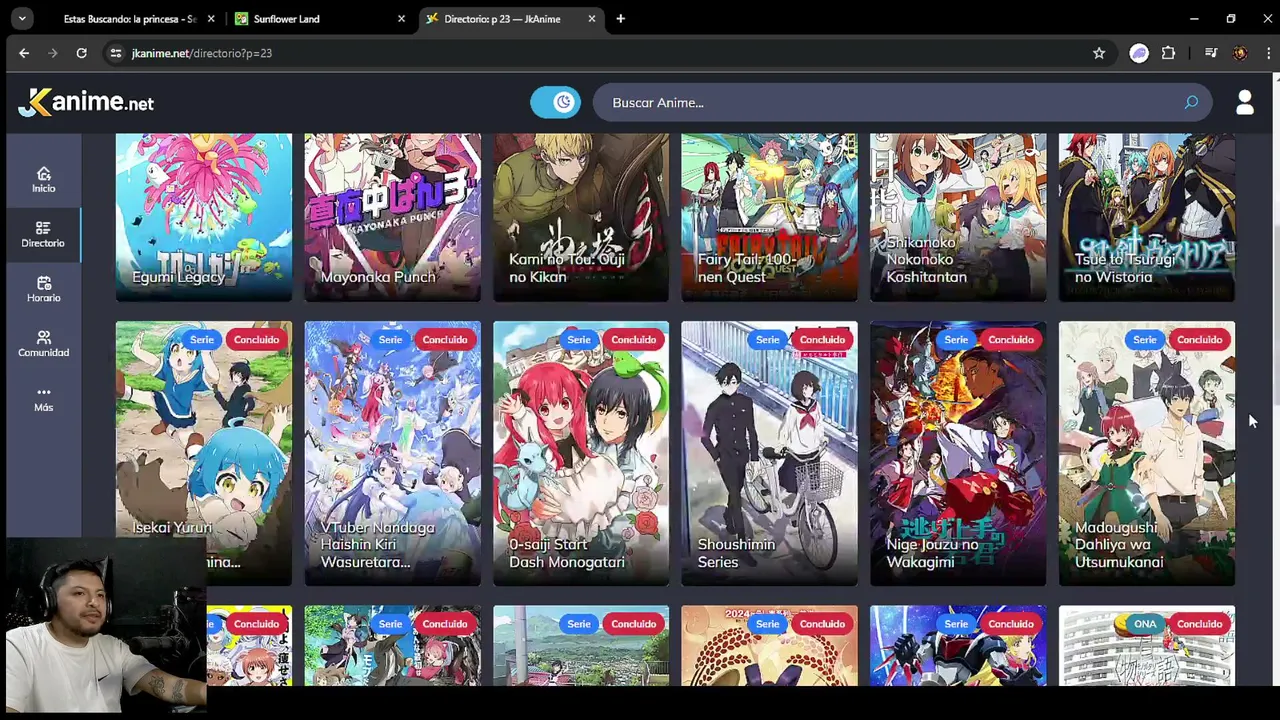Open the tab search dropdown chevron

[x=21, y=18]
